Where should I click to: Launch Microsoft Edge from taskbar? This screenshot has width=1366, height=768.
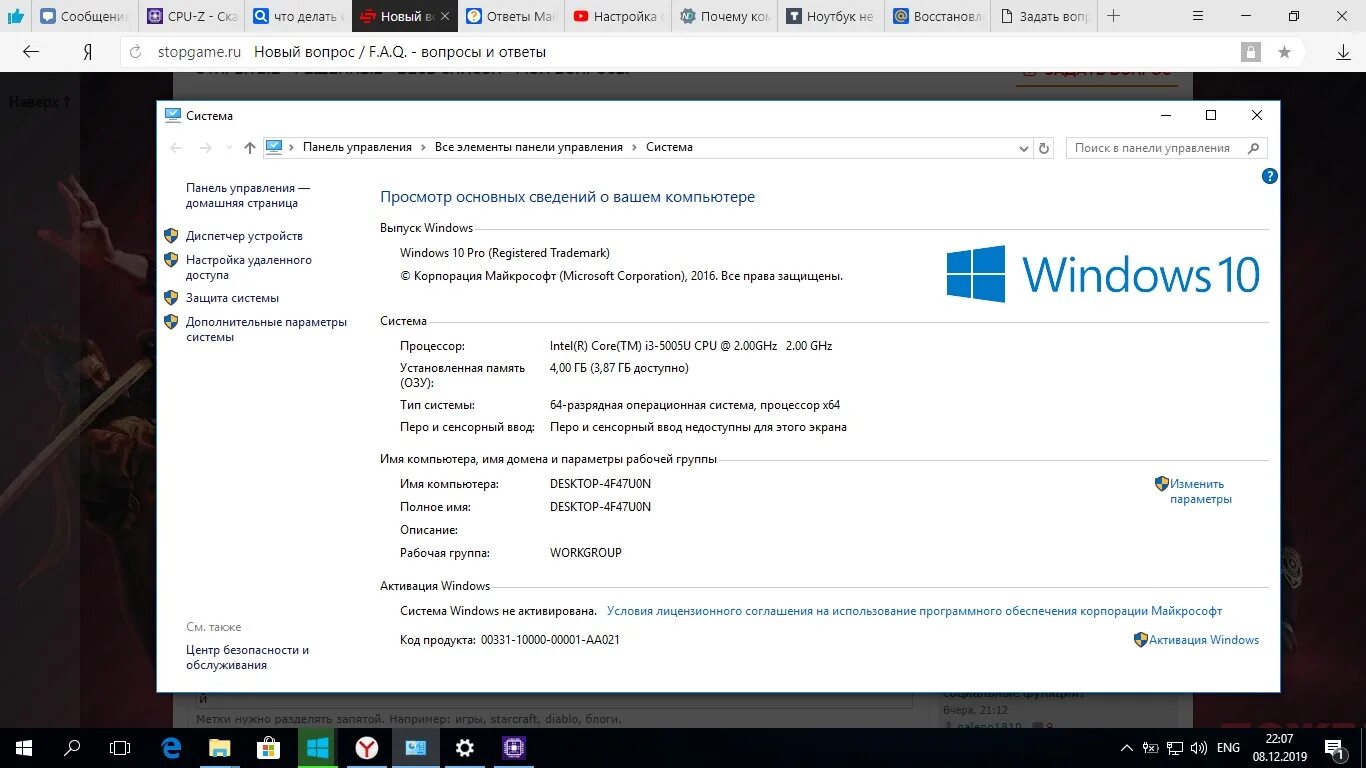pos(171,748)
